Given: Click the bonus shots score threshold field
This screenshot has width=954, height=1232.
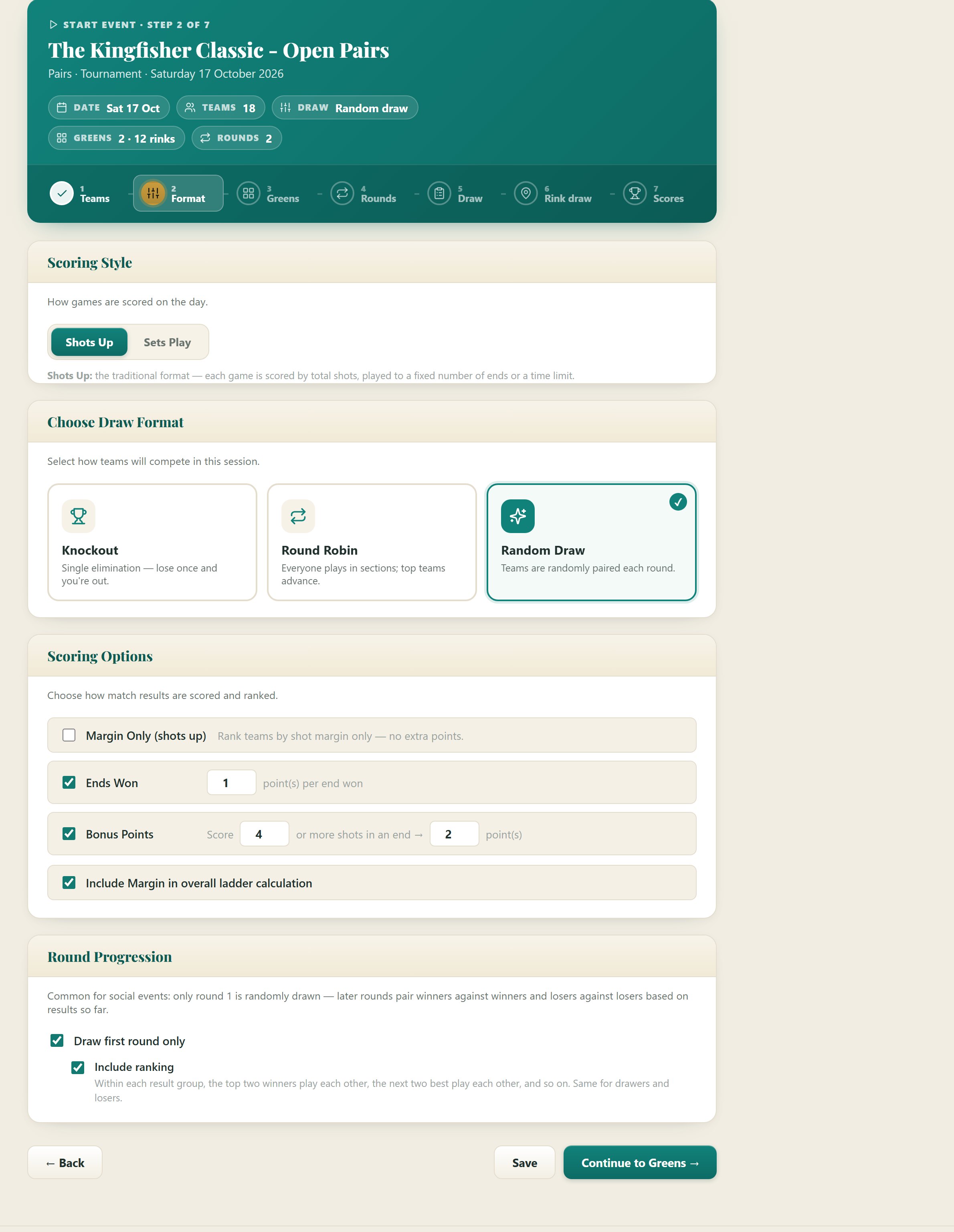Looking at the screenshot, I should coord(265,834).
